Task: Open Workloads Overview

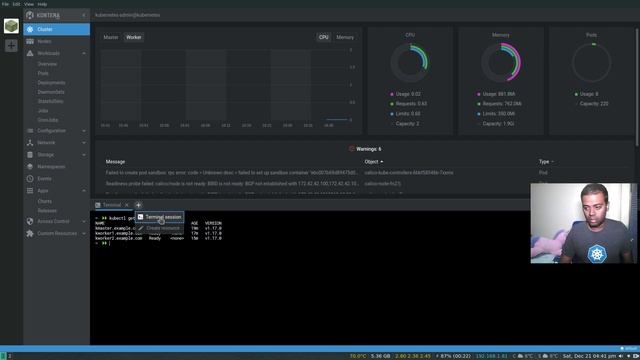Action: 47,64
